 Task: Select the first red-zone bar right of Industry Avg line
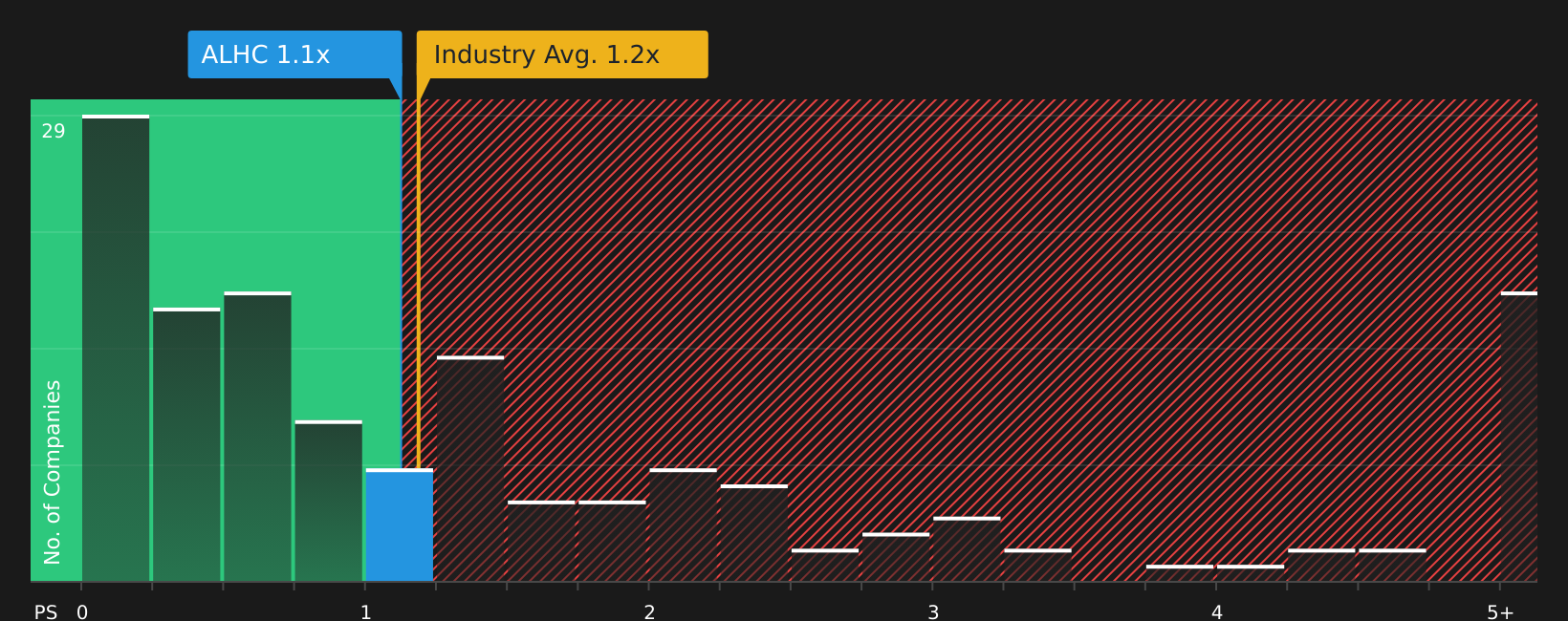click(x=470, y=468)
